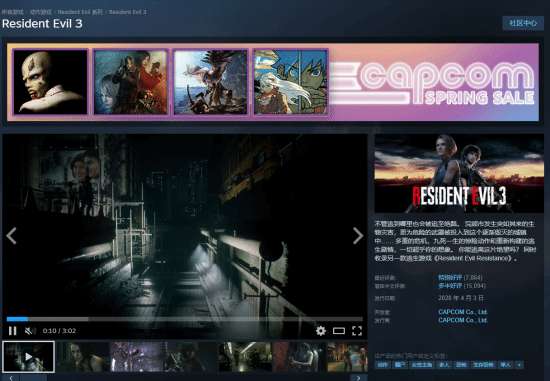The width and height of the screenshot is (550, 381).
Task: Pause the trailer video
Action: [x=13, y=331]
